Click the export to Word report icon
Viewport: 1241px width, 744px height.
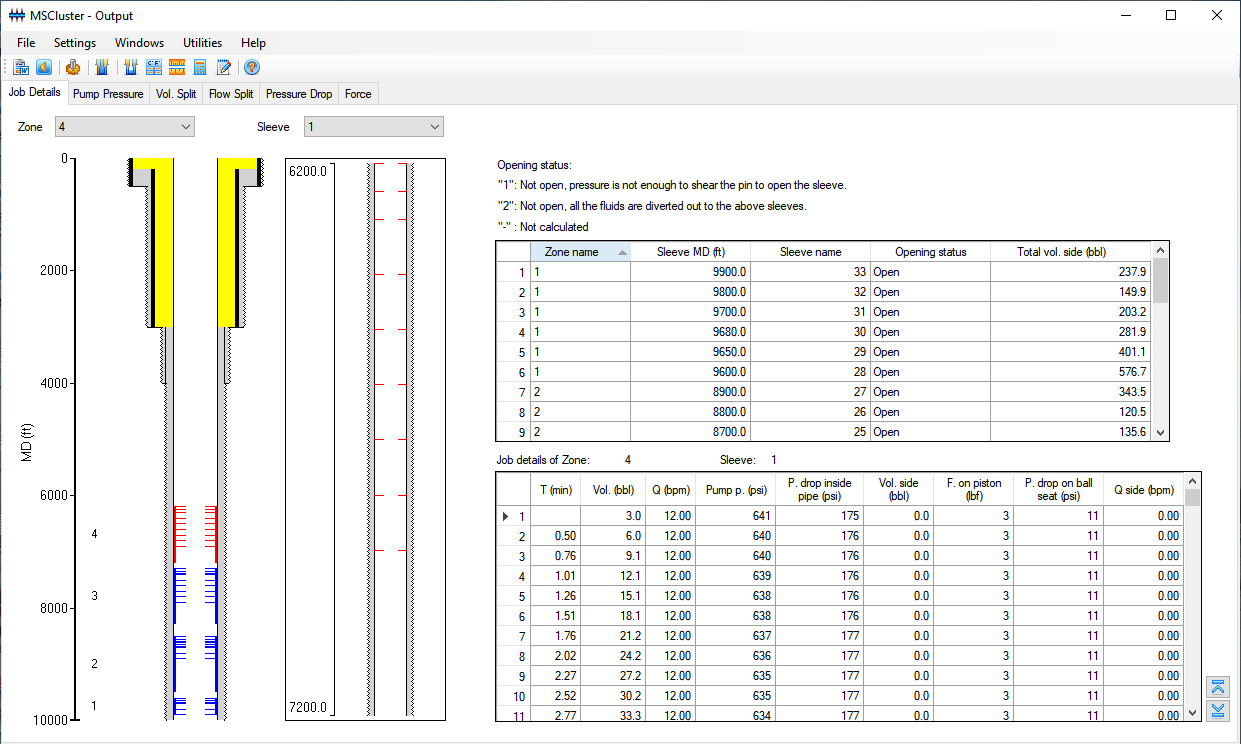(x=21, y=68)
